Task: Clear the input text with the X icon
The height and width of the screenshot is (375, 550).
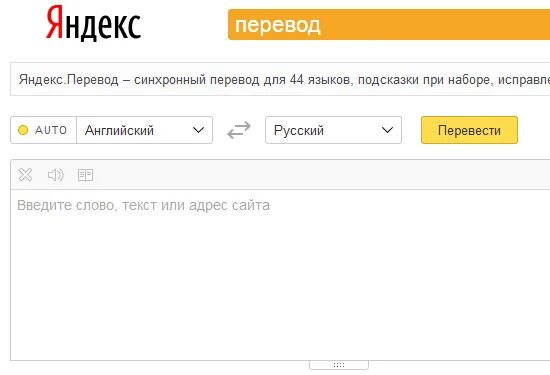Action: (25, 175)
